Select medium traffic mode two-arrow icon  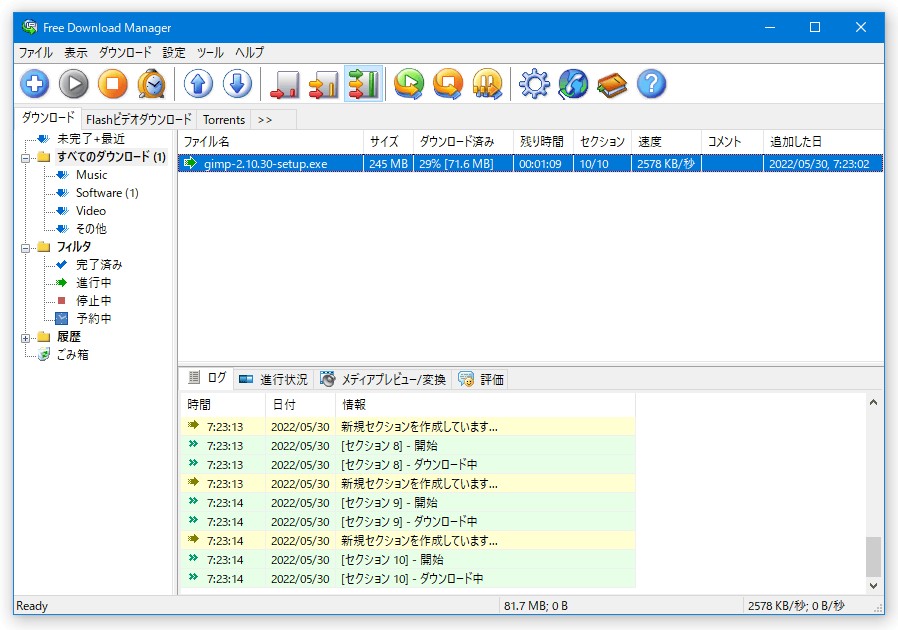[x=324, y=84]
